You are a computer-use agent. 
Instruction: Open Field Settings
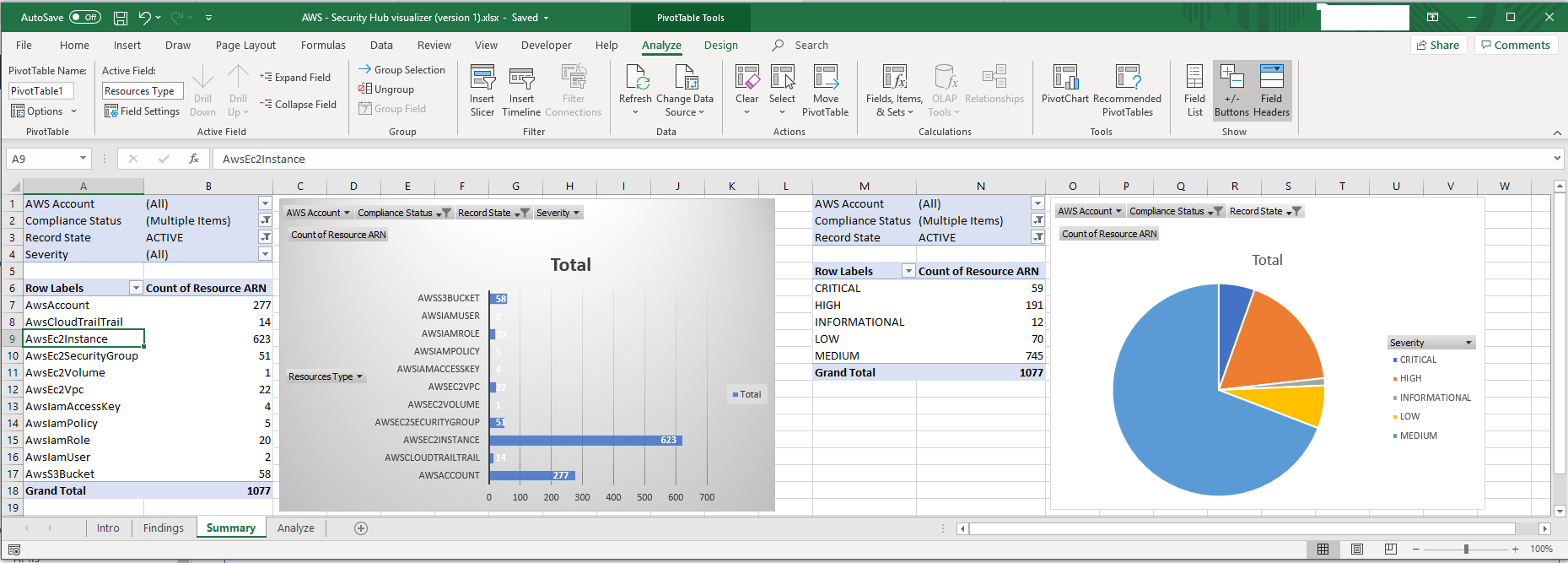click(x=142, y=111)
